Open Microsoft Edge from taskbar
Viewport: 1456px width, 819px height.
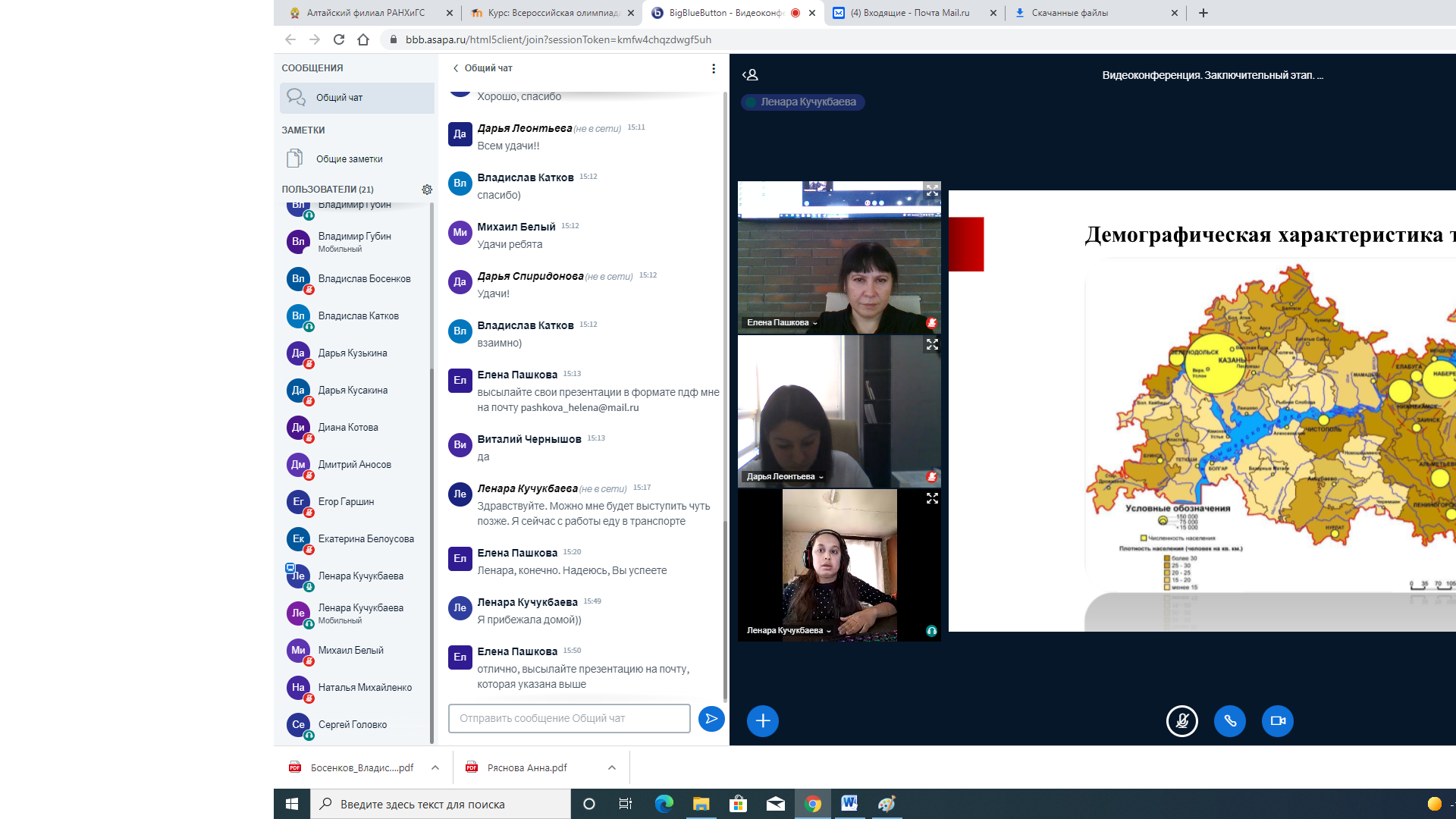click(664, 804)
